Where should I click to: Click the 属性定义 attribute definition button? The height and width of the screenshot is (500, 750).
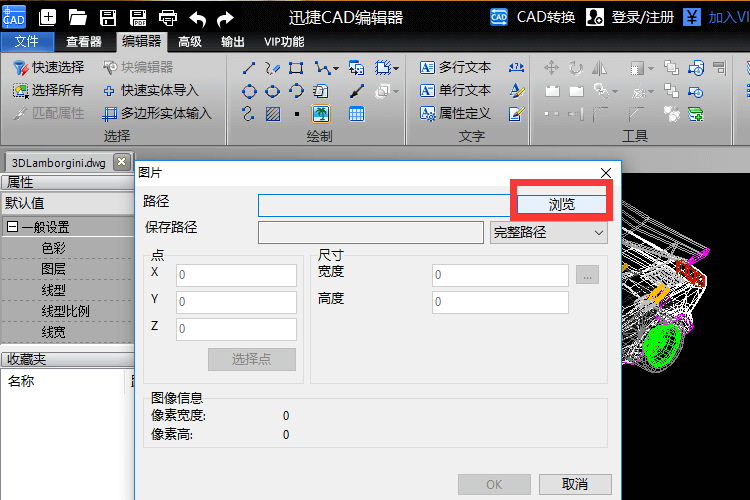pos(455,113)
